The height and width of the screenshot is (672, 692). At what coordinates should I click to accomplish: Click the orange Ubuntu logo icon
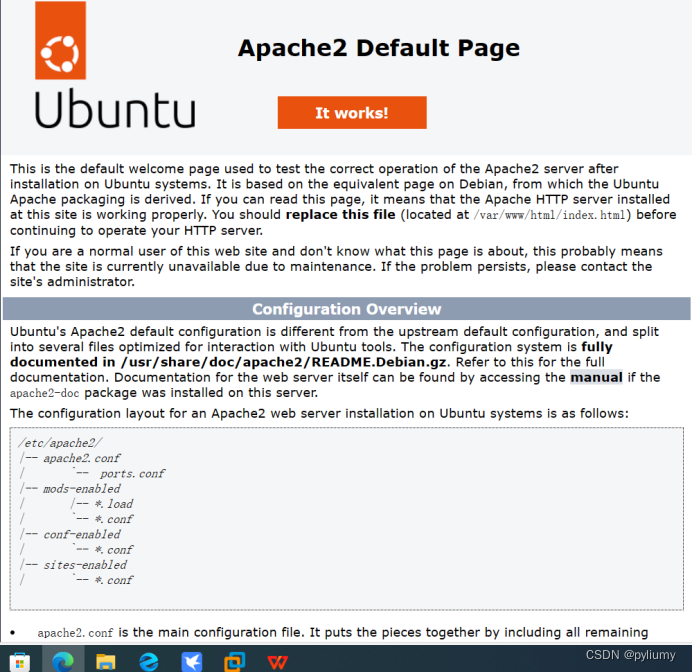pyautogui.click(x=60, y=41)
